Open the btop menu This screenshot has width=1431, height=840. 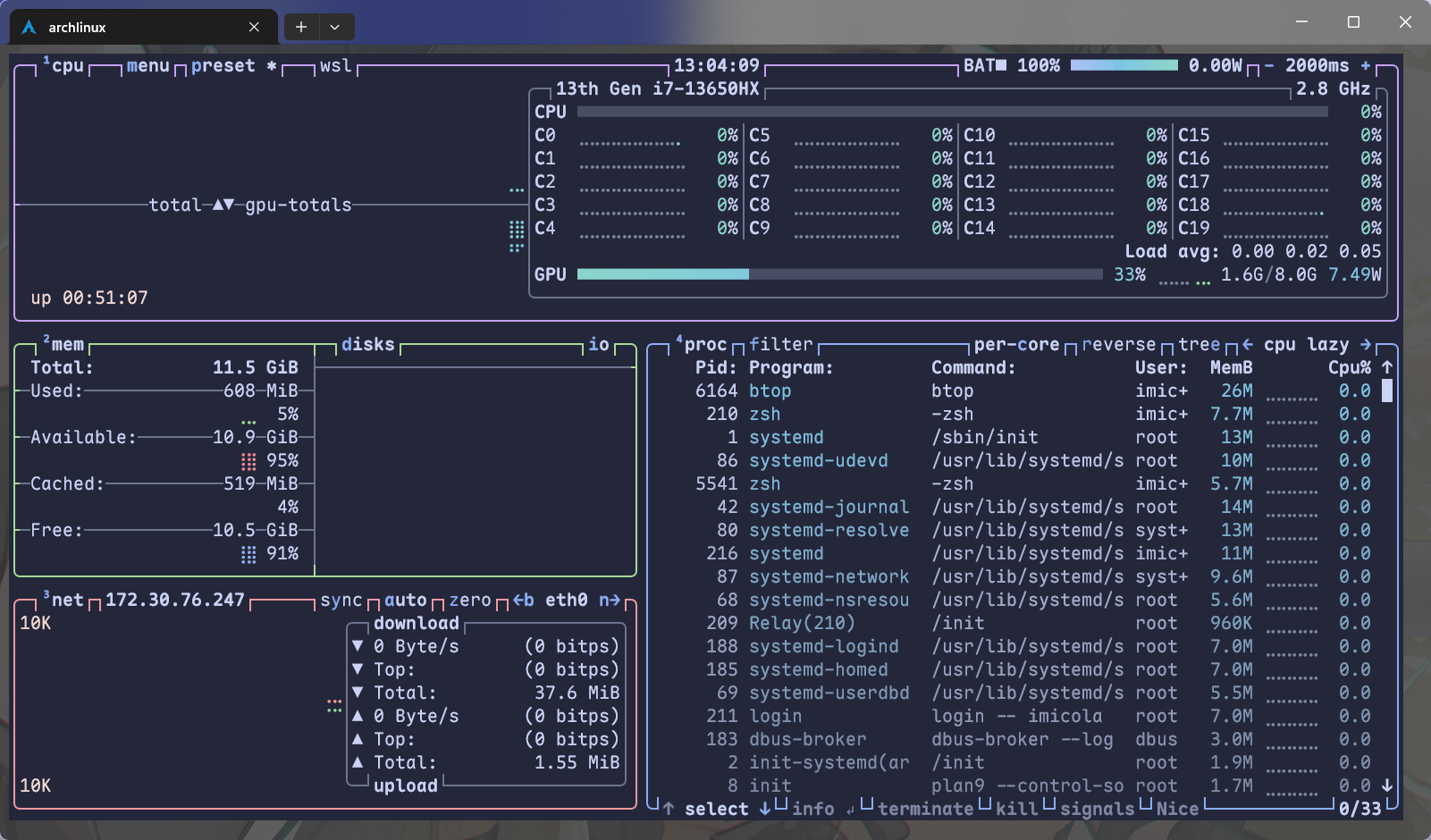pos(147,66)
